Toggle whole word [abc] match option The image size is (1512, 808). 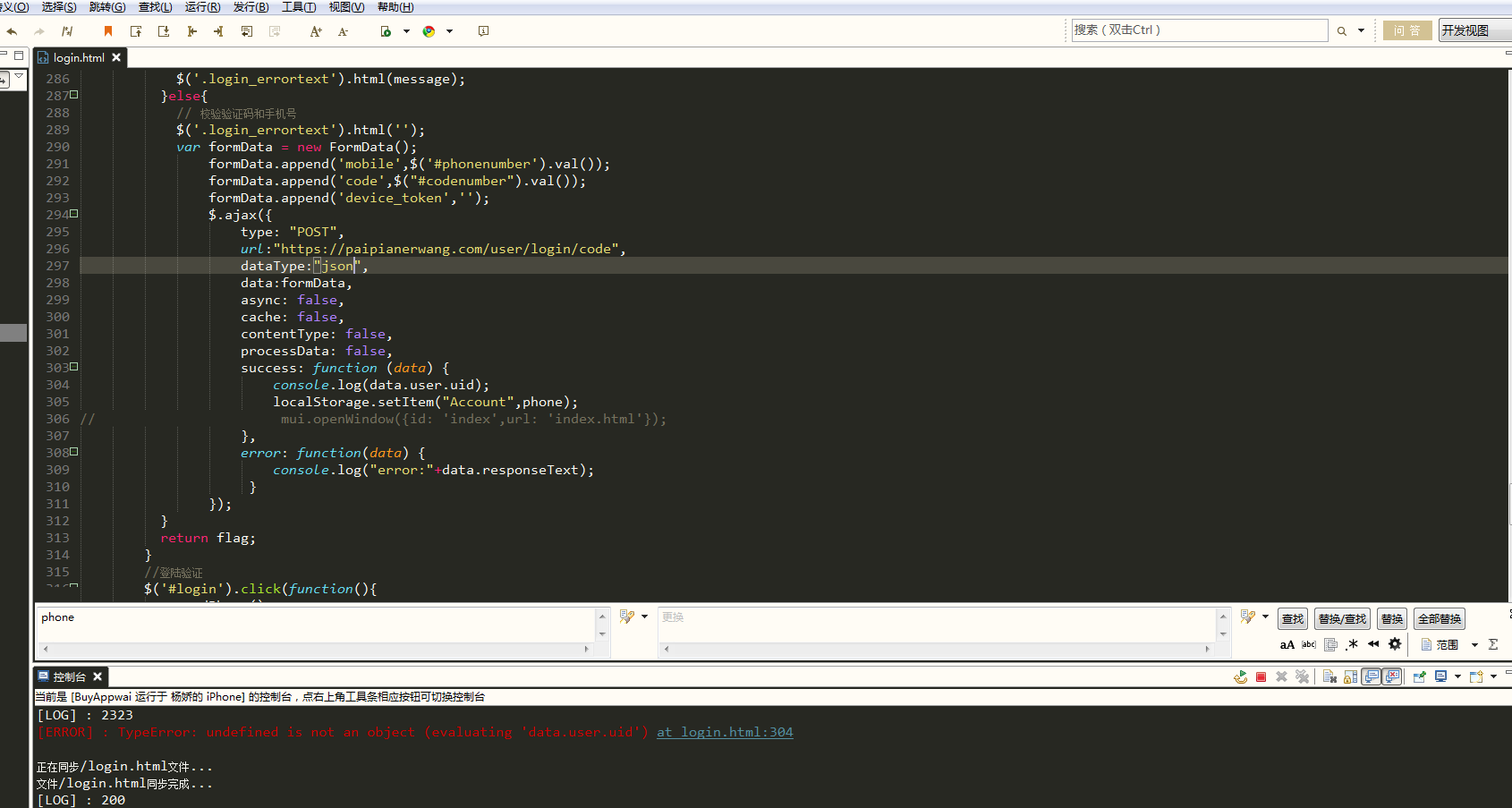(x=1308, y=644)
